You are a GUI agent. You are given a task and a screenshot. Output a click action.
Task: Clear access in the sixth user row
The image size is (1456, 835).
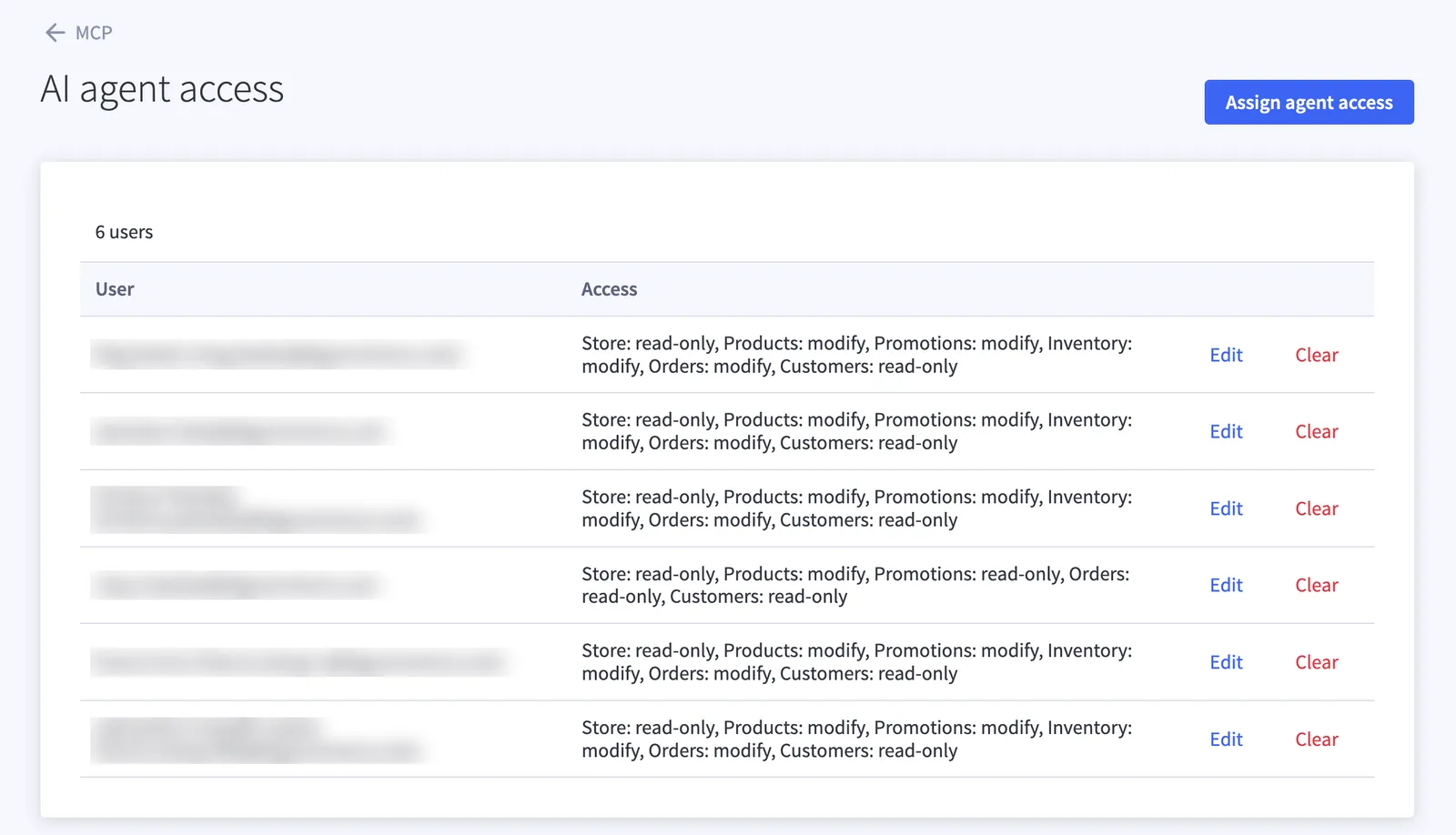(x=1317, y=739)
